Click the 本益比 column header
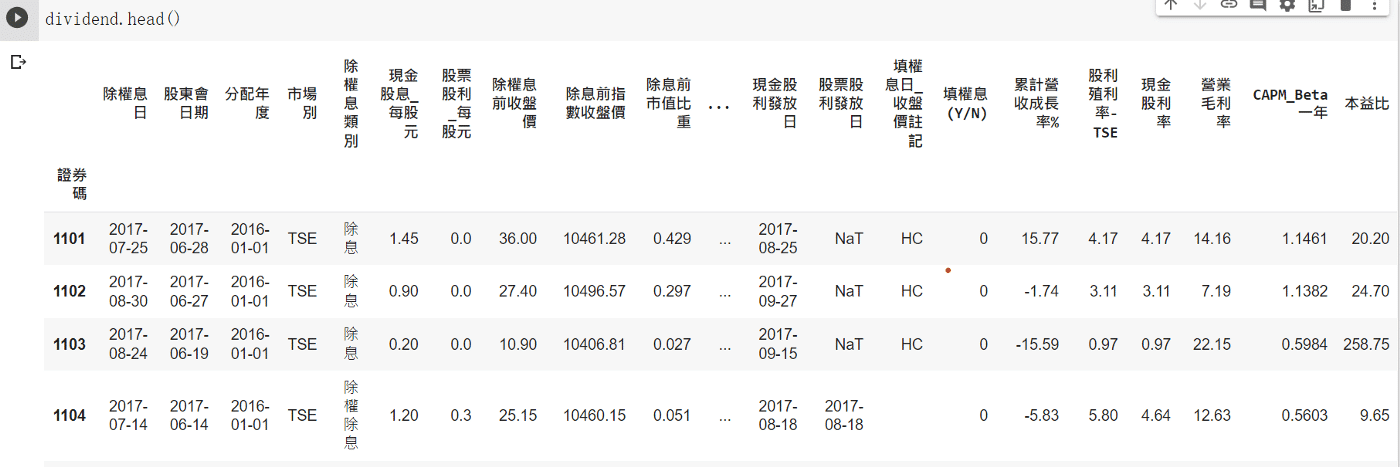This screenshot has width=1400, height=467. click(1366, 103)
